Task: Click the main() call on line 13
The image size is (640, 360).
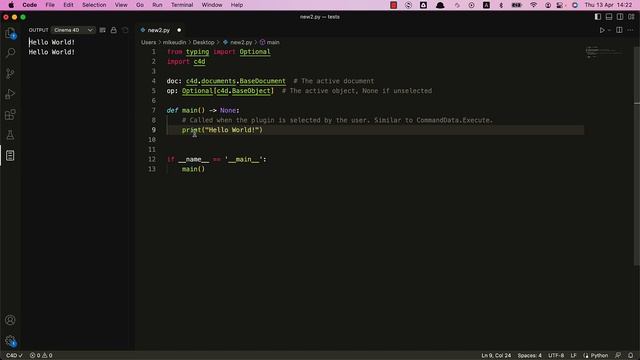Action: coord(193,169)
